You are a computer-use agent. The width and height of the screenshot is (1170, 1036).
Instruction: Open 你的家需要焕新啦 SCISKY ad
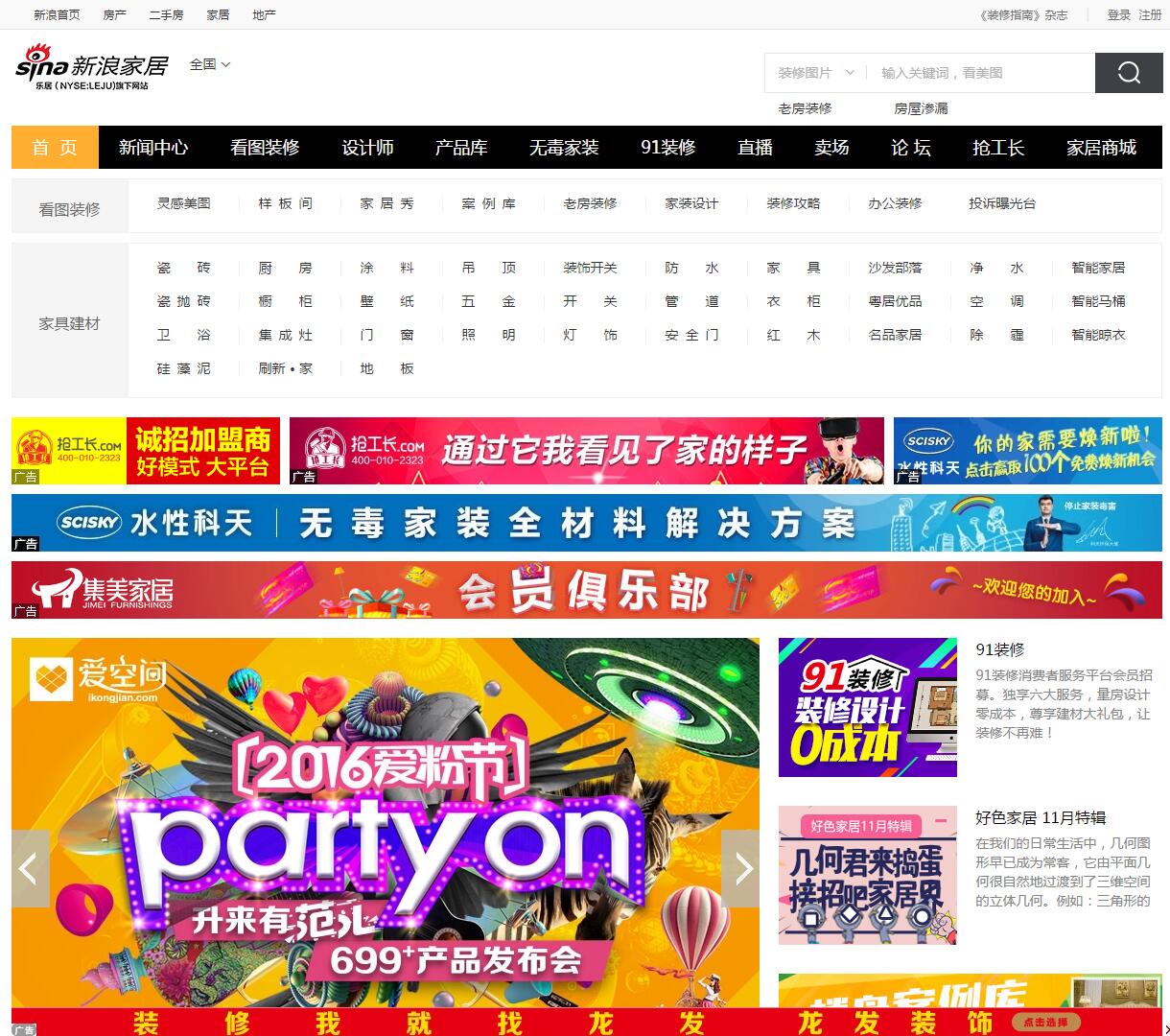[1028, 451]
